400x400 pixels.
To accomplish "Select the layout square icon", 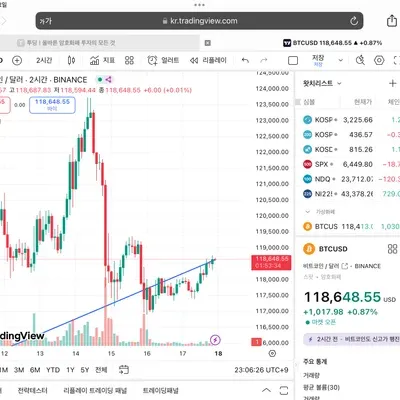I will click(x=293, y=60).
